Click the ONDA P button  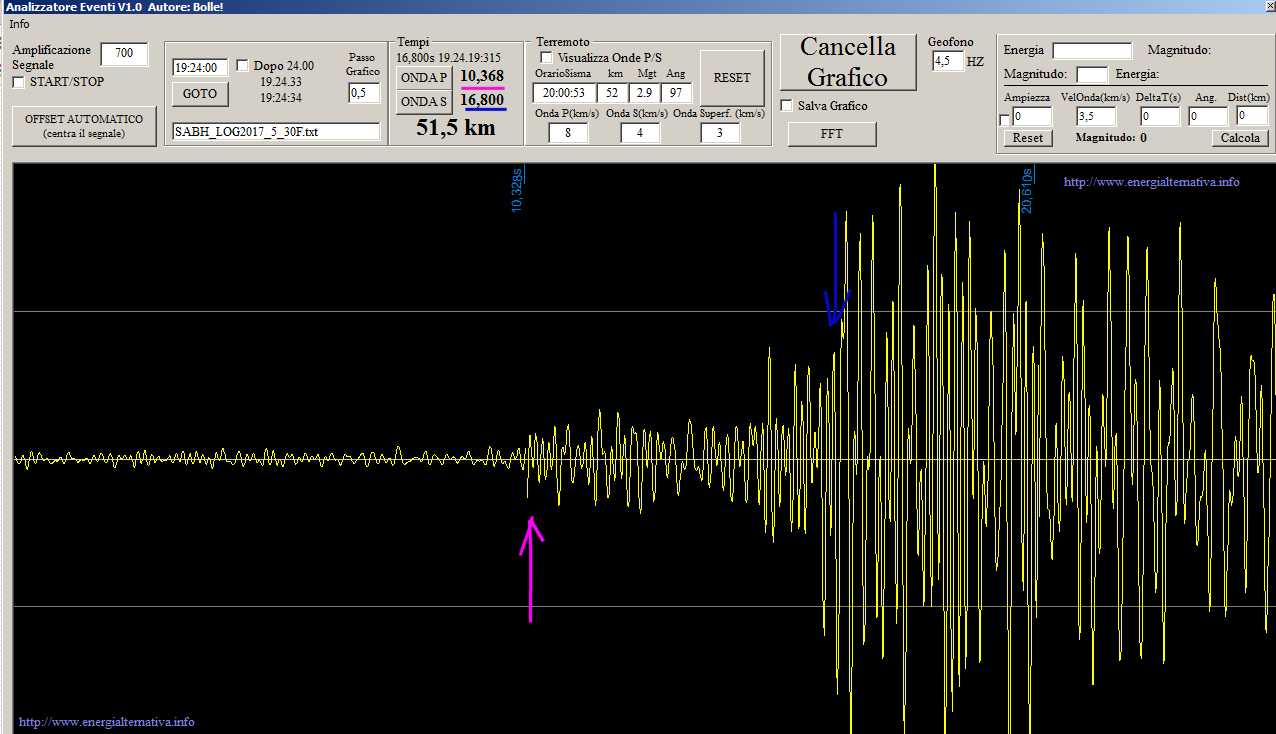pos(424,78)
